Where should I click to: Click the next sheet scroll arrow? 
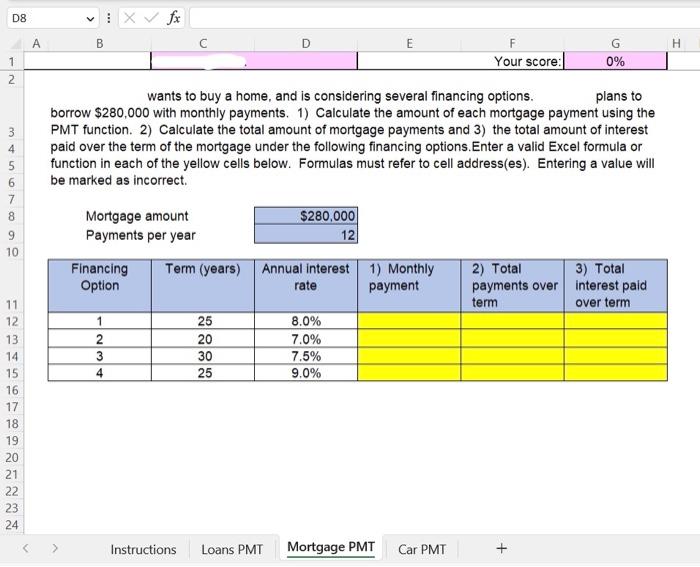pyautogui.click(x=55, y=548)
